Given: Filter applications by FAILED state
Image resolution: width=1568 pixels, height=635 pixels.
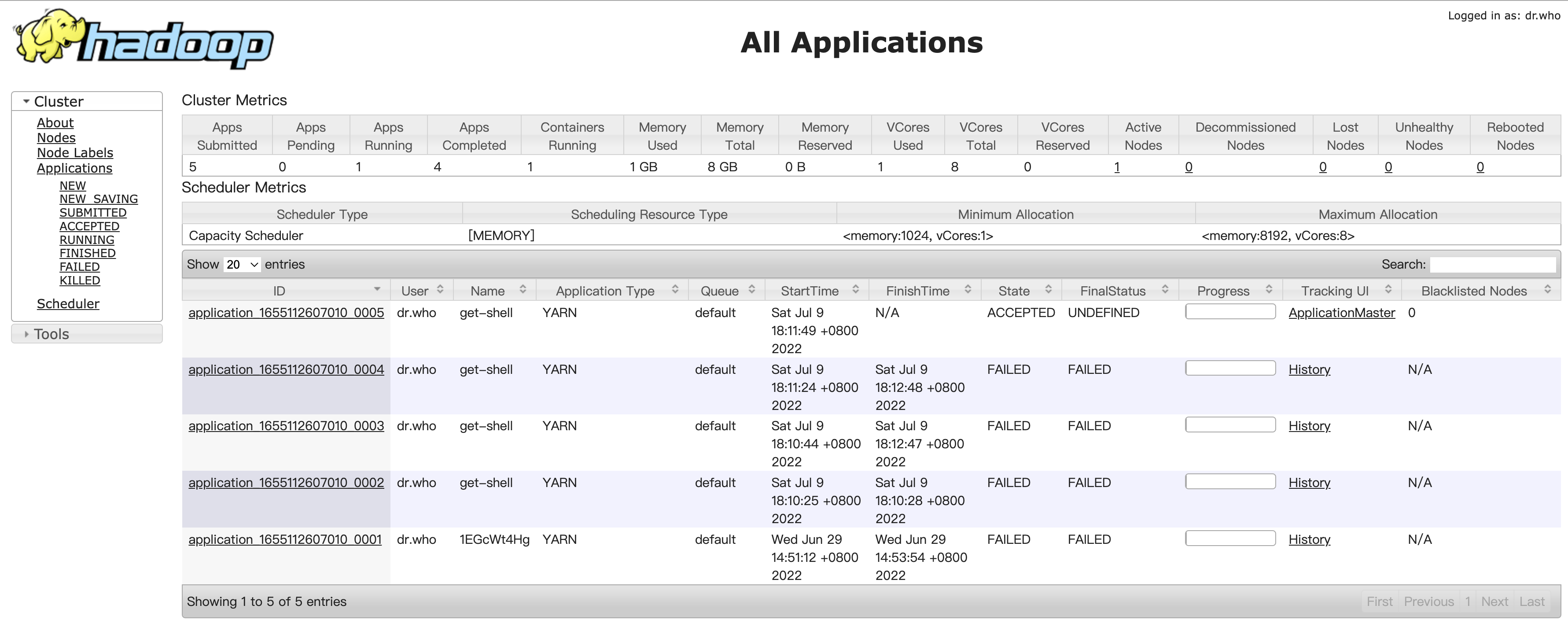Looking at the screenshot, I should click(x=79, y=267).
